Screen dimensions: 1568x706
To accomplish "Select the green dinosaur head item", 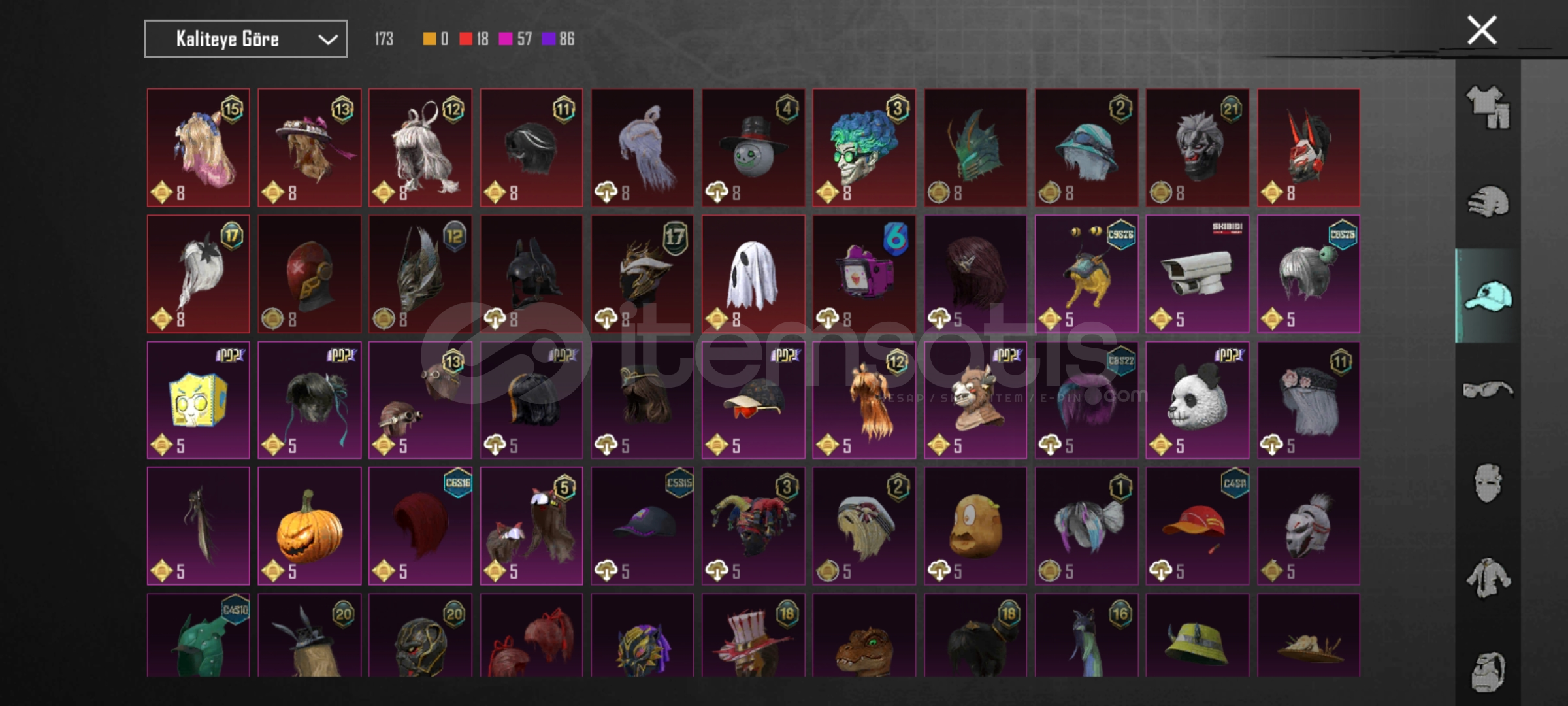I will (x=864, y=635).
